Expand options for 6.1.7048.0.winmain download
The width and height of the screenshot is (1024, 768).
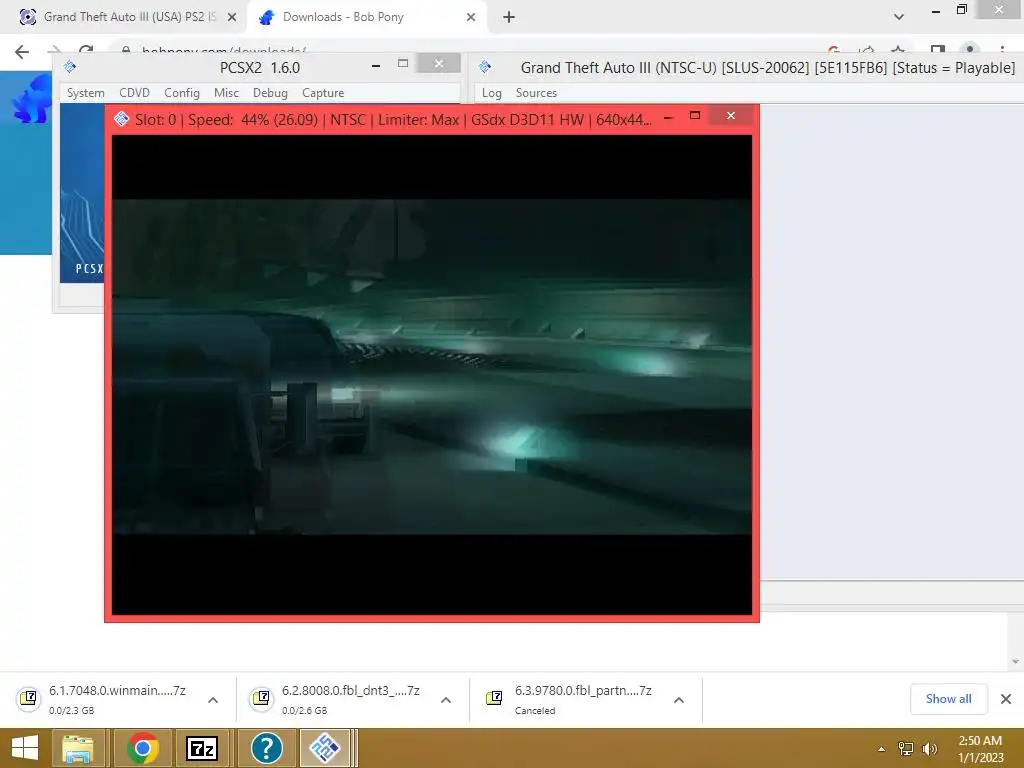pos(213,700)
